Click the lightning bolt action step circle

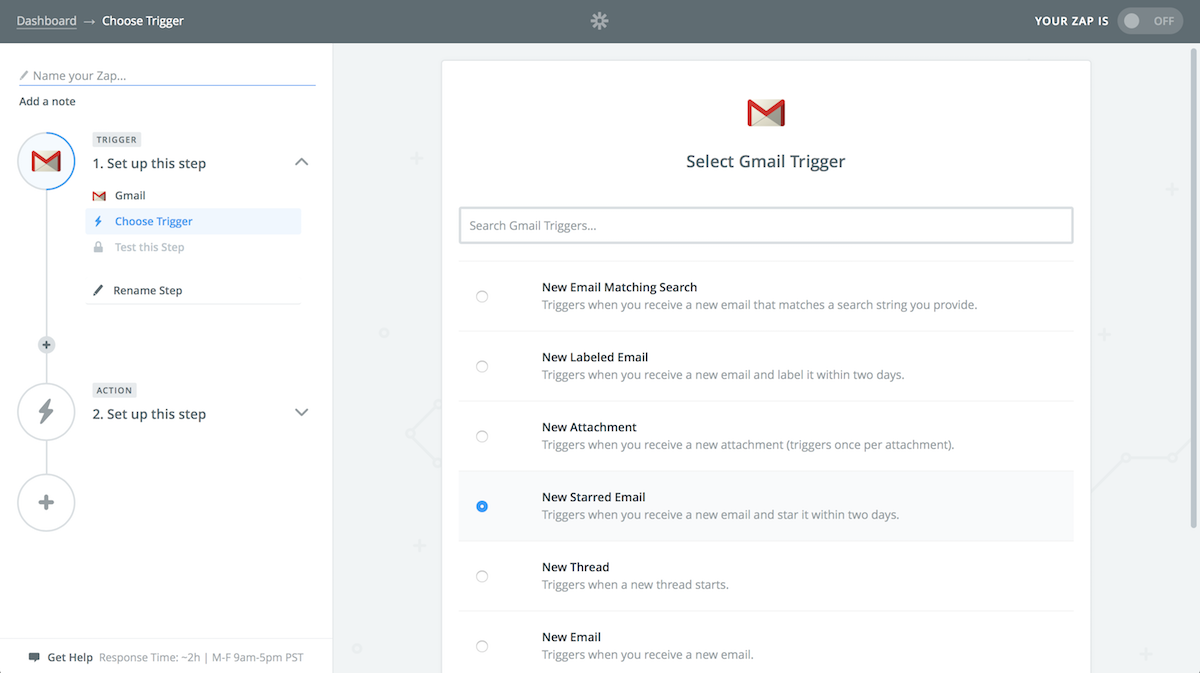[x=46, y=412]
